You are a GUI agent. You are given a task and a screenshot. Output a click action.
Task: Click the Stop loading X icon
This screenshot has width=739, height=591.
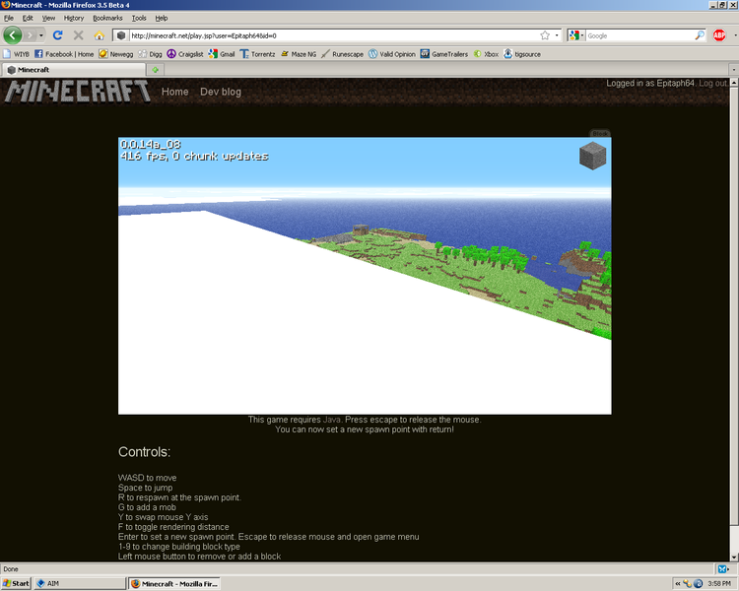tap(79, 35)
